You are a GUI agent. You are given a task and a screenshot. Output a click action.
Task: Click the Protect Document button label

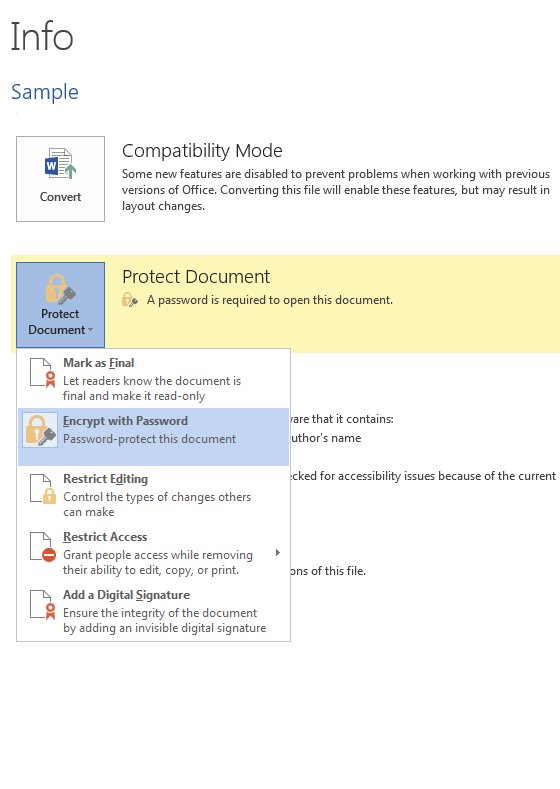(57, 322)
